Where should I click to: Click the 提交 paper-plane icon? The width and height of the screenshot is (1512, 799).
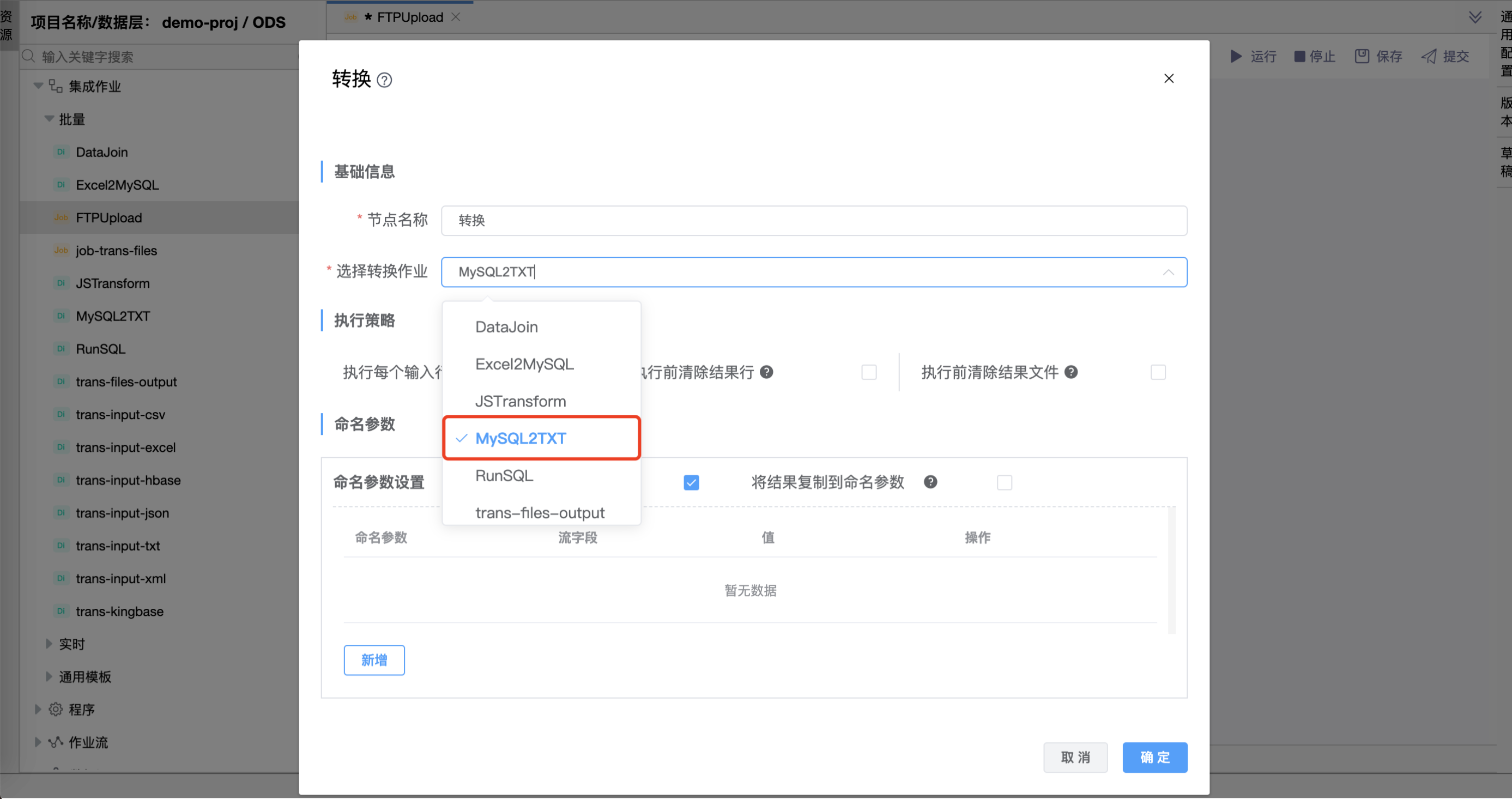(x=1429, y=56)
